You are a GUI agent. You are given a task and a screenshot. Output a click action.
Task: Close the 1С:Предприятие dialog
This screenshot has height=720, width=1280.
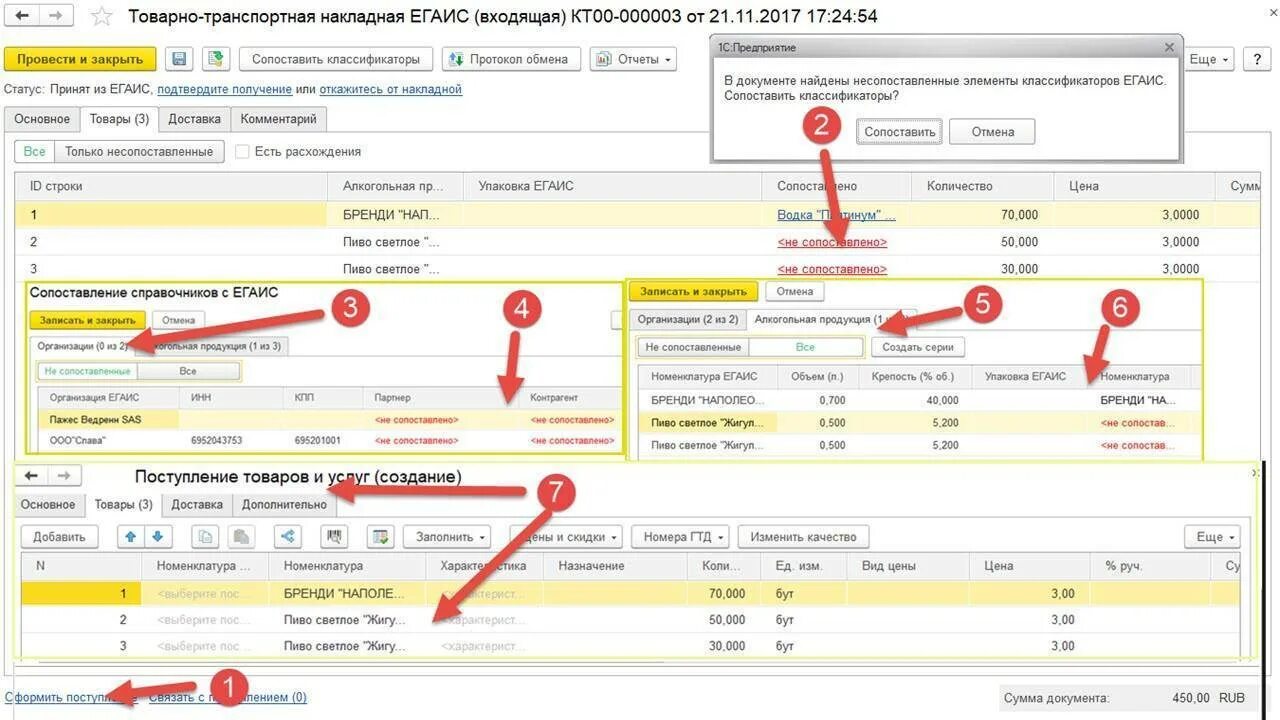[x=1169, y=47]
